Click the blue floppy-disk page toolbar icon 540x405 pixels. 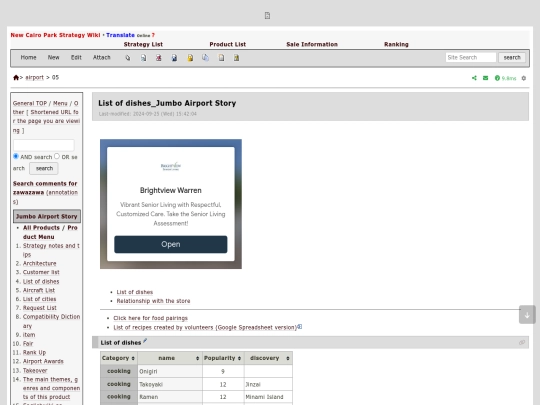[x=174, y=58]
